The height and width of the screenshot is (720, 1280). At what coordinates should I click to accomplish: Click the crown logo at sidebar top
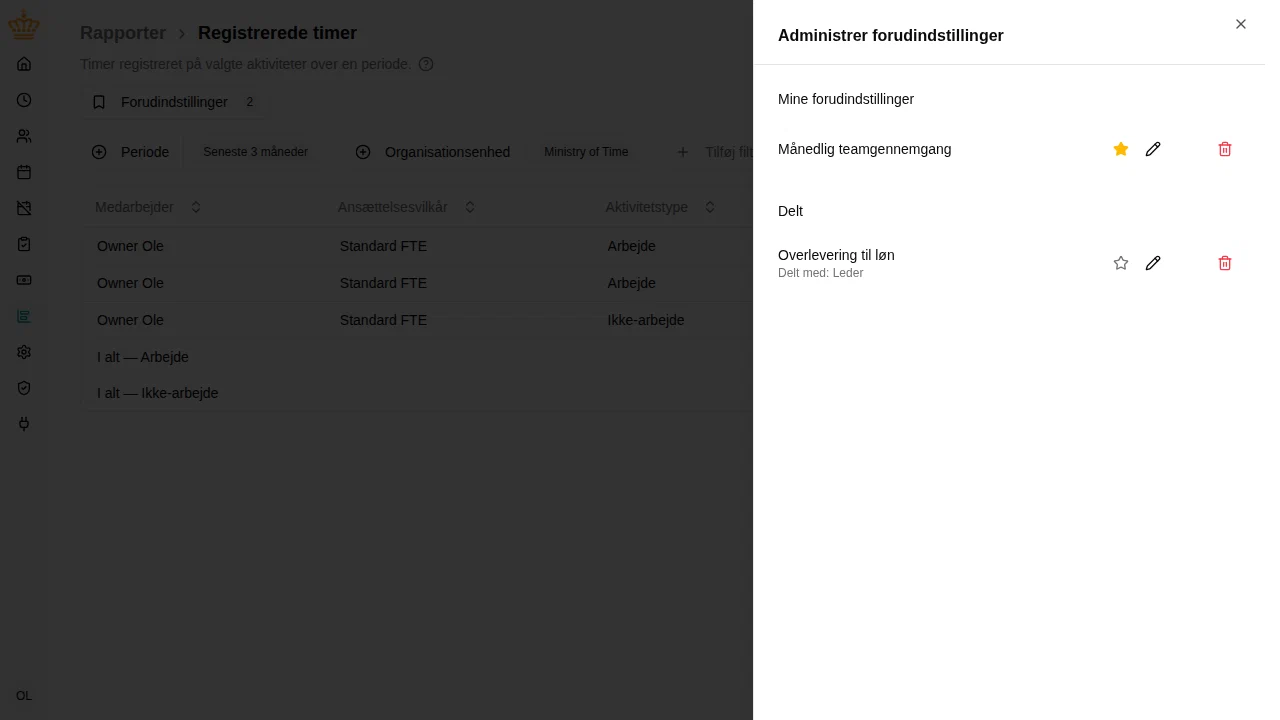[x=24, y=24]
